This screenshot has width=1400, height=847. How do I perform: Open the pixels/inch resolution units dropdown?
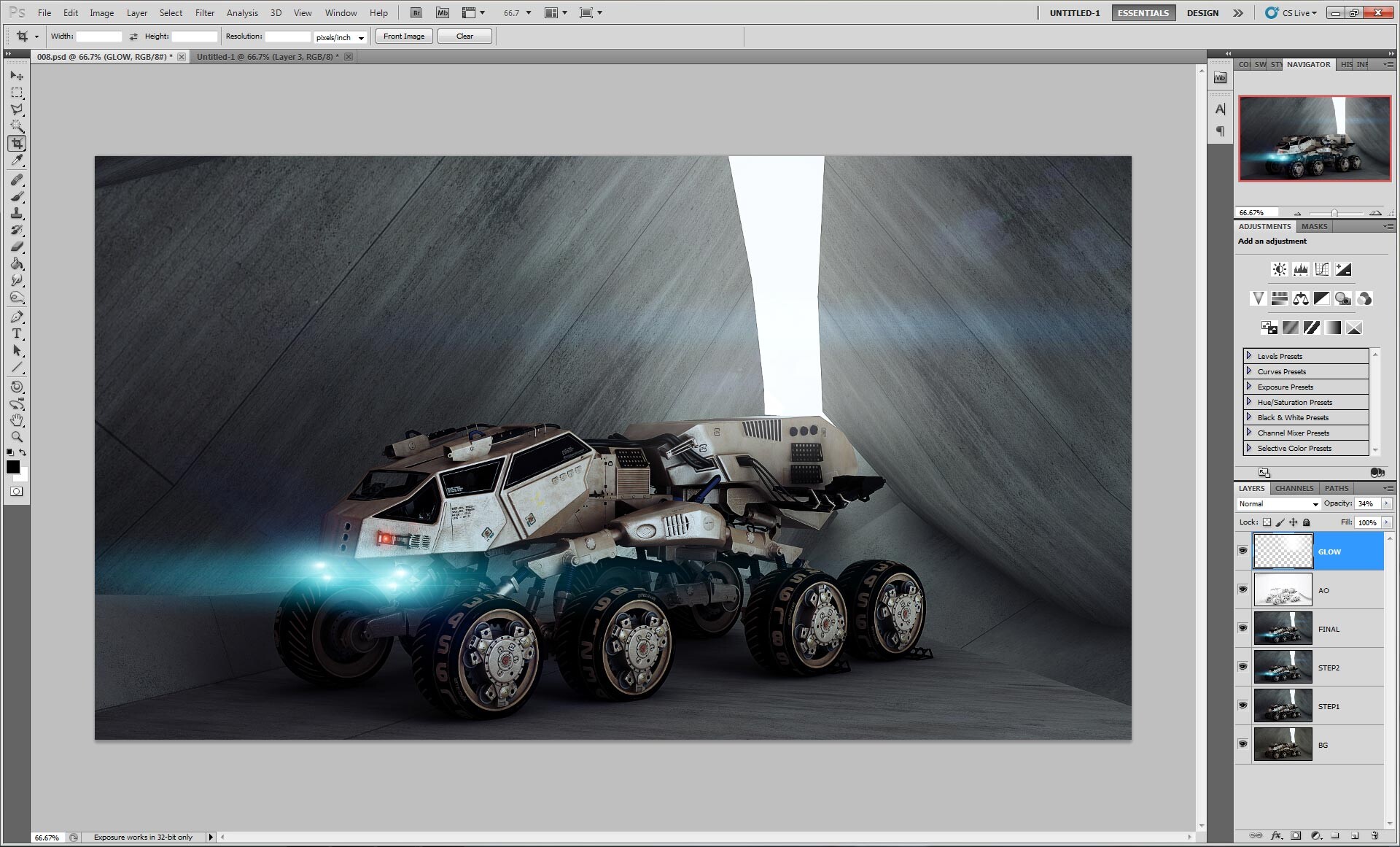click(x=340, y=36)
